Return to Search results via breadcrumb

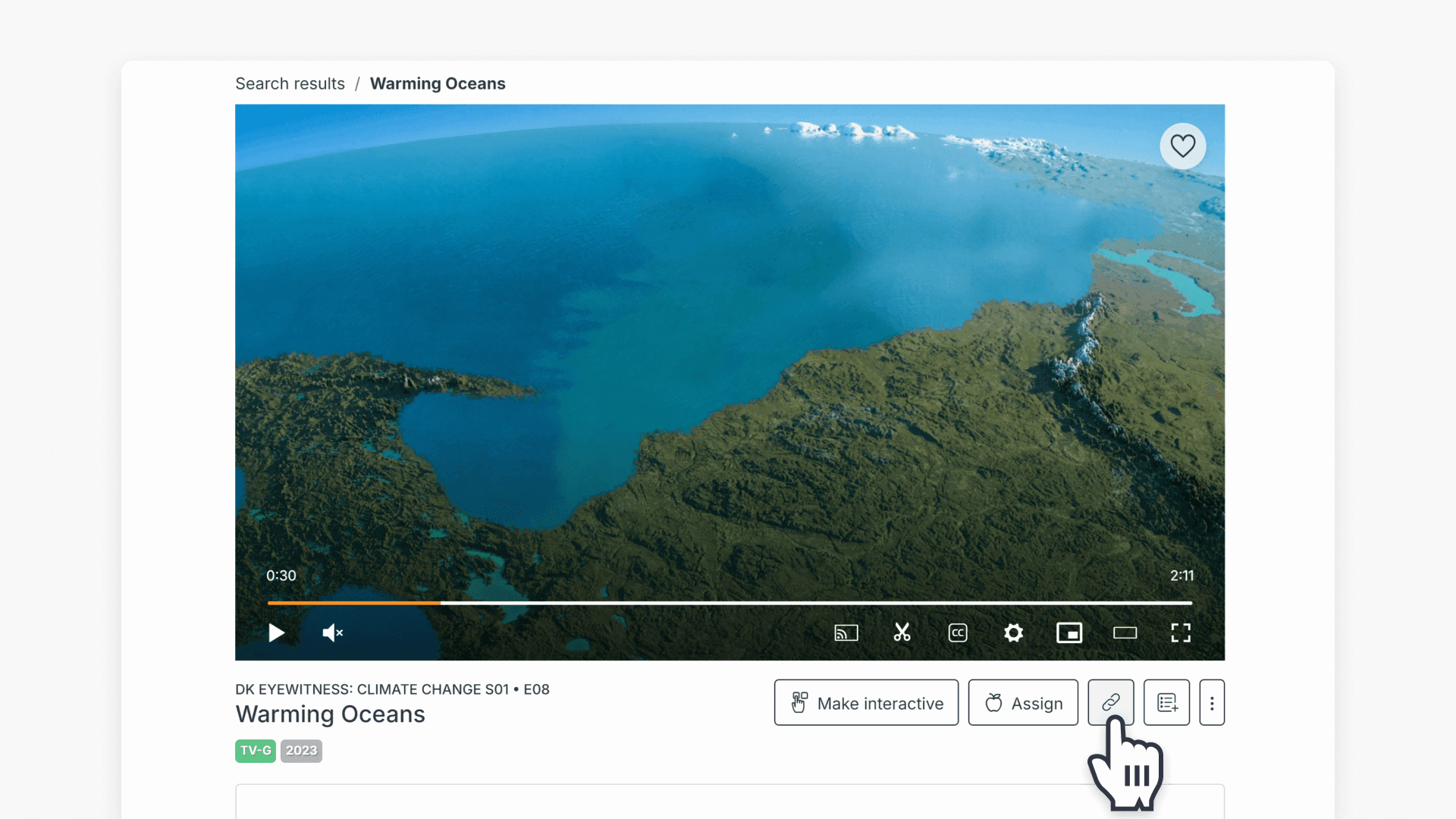290,83
